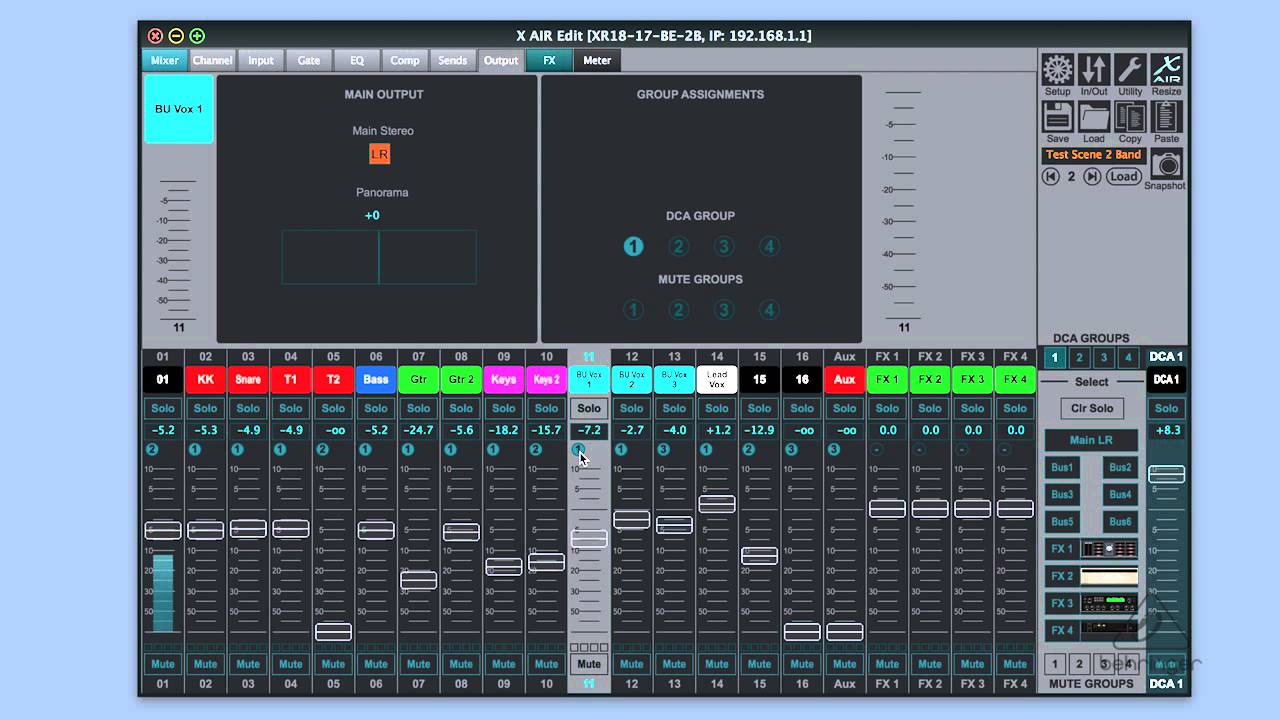The image size is (1280, 720).
Task: Open the Utility wrench icon
Action: point(1130,70)
